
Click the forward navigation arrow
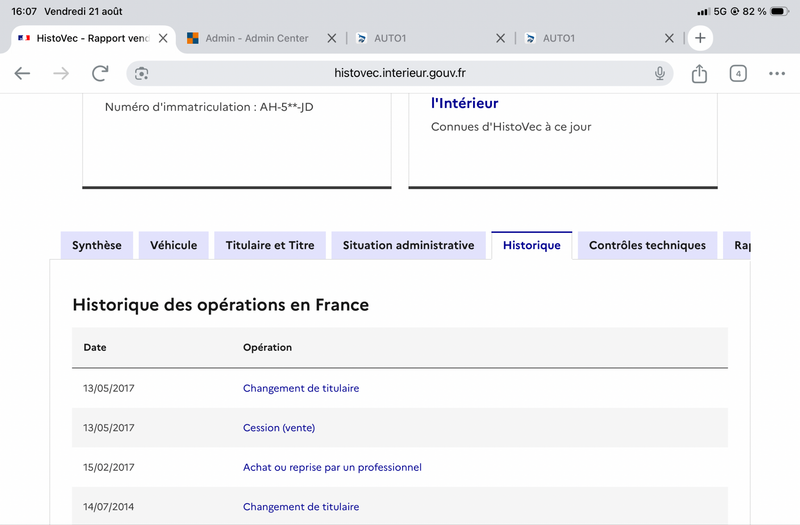(61, 73)
